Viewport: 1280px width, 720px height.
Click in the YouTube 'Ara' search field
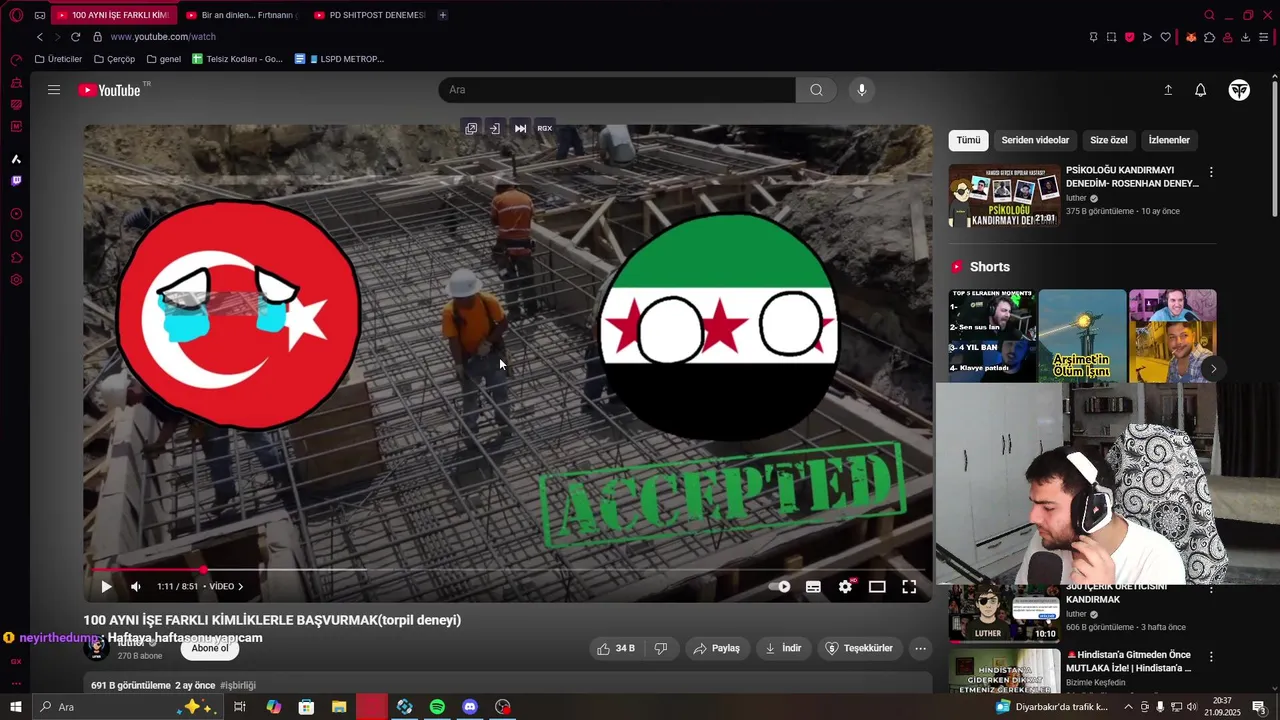pyautogui.click(x=617, y=90)
